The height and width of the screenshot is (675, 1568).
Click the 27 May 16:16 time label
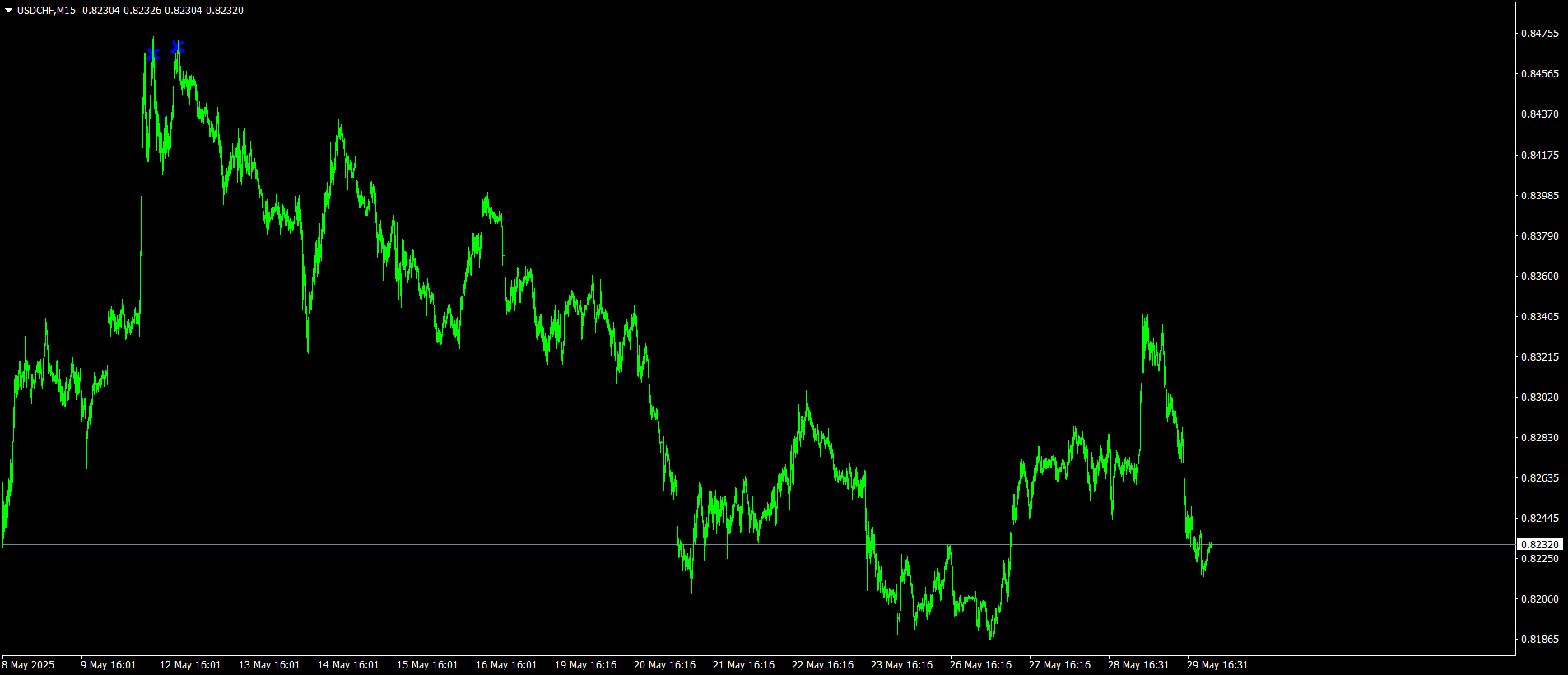[x=1059, y=665]
